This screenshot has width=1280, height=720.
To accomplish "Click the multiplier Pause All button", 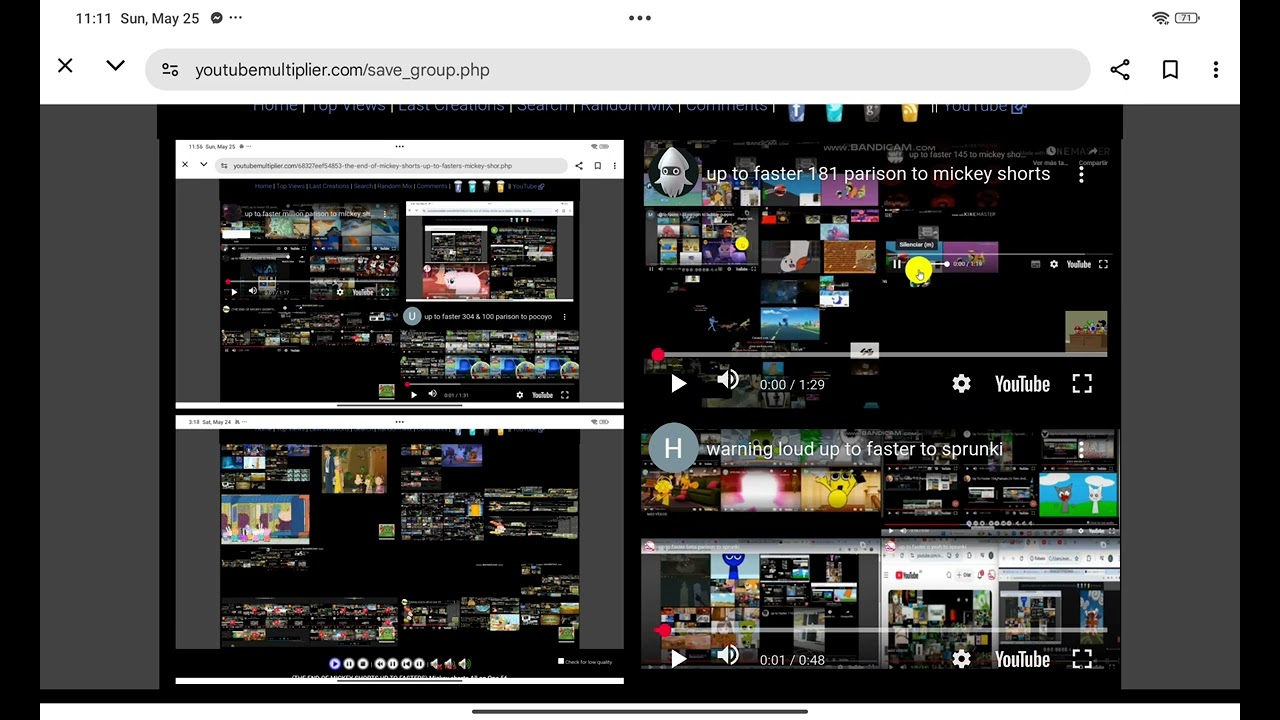I will pyautogui.click(x=349, y=663).
